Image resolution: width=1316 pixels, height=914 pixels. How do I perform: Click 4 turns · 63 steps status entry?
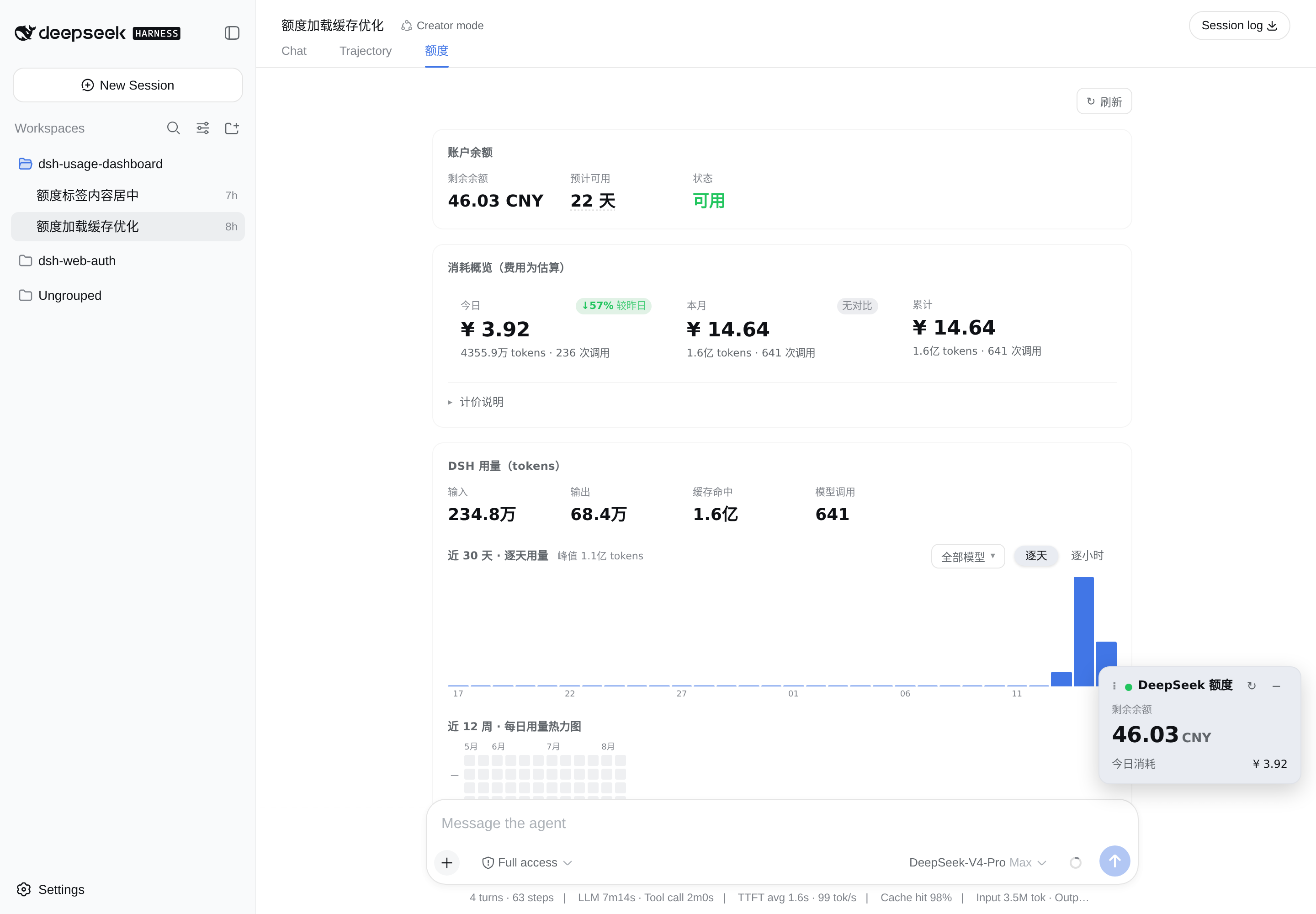[511, 898]
